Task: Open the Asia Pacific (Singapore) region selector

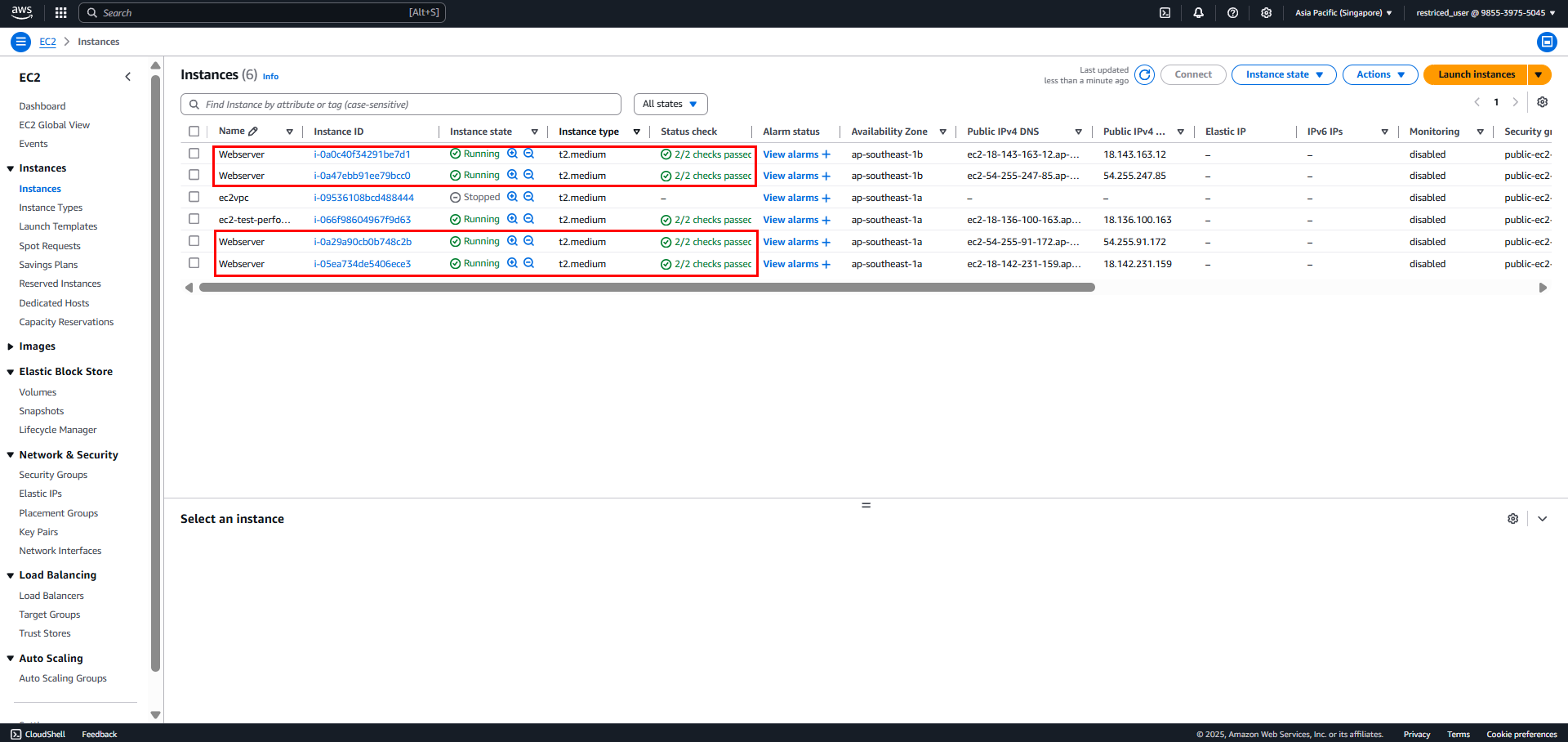Action: 1343,12
